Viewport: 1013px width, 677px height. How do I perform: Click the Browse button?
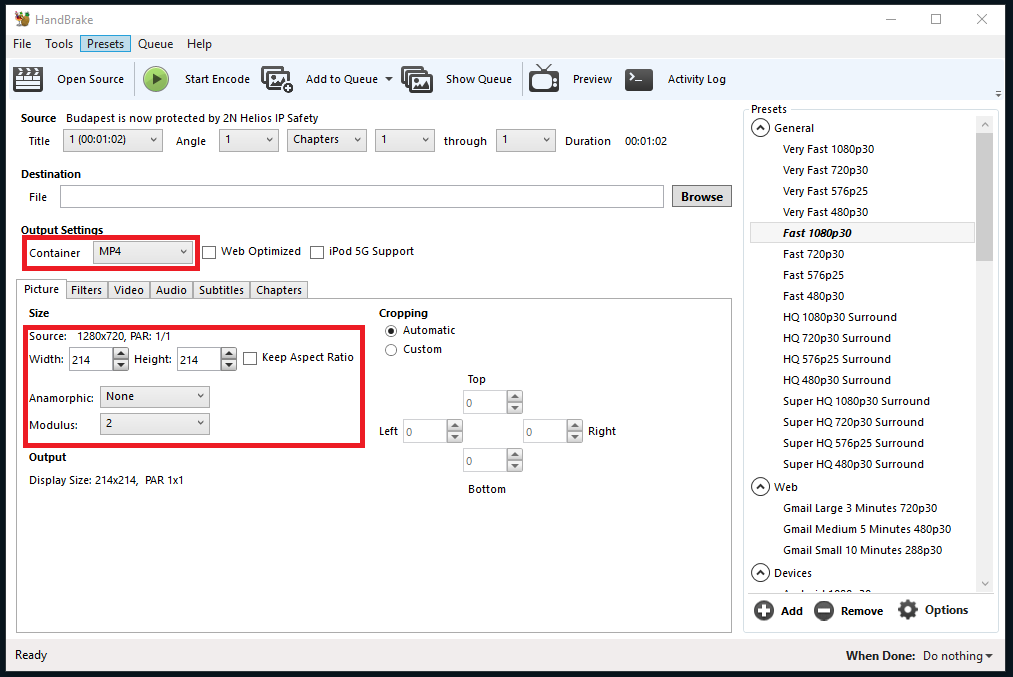[x=701, y=197]
